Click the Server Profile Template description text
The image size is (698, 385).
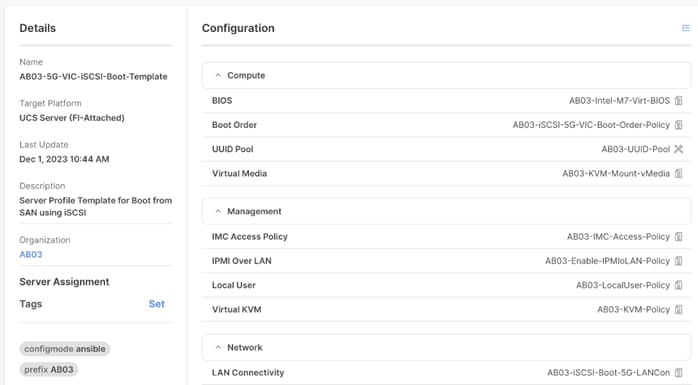(96, 207)
